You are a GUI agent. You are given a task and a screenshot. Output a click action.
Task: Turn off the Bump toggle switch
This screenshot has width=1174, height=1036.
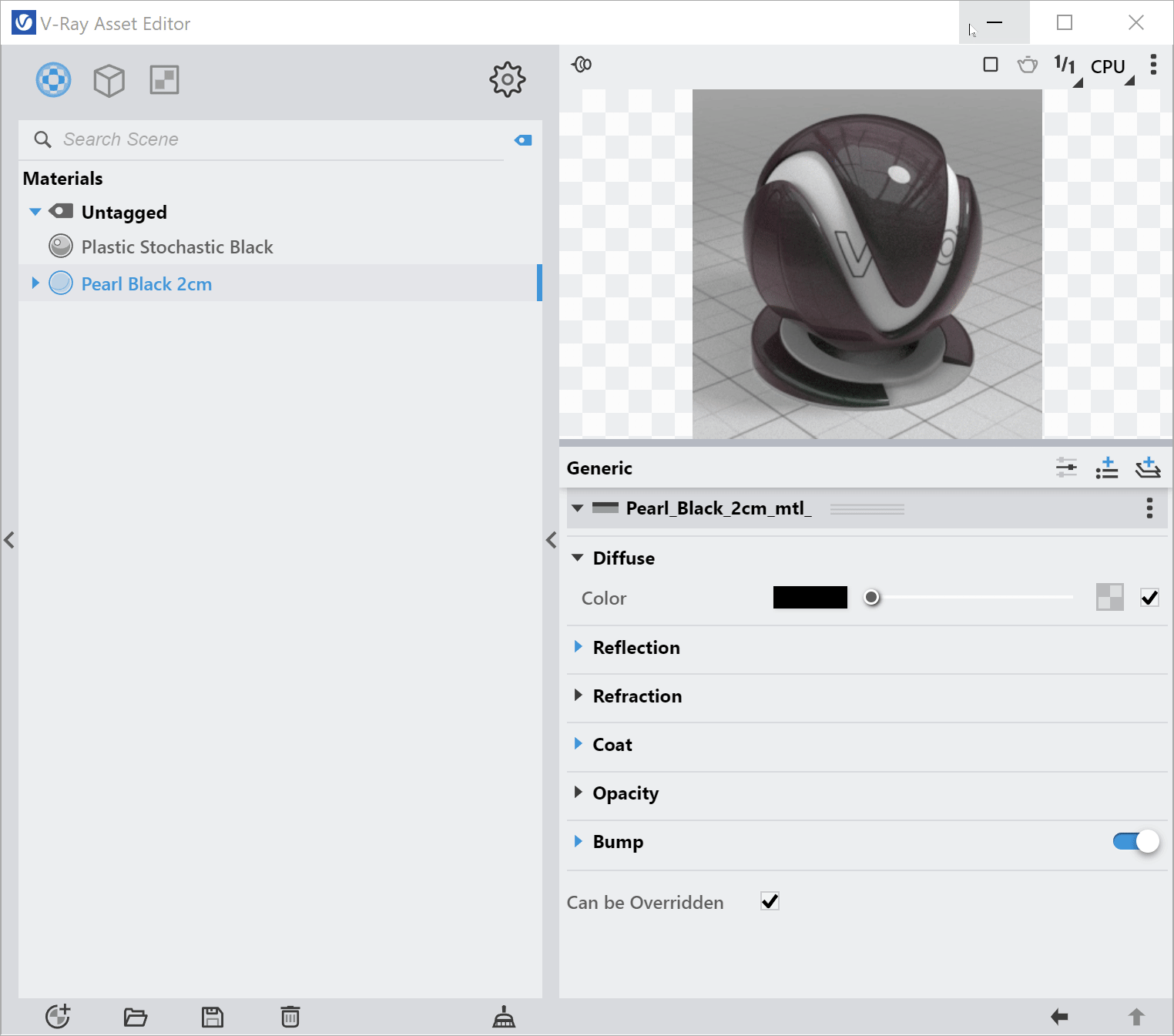(x=1136, y=842)
